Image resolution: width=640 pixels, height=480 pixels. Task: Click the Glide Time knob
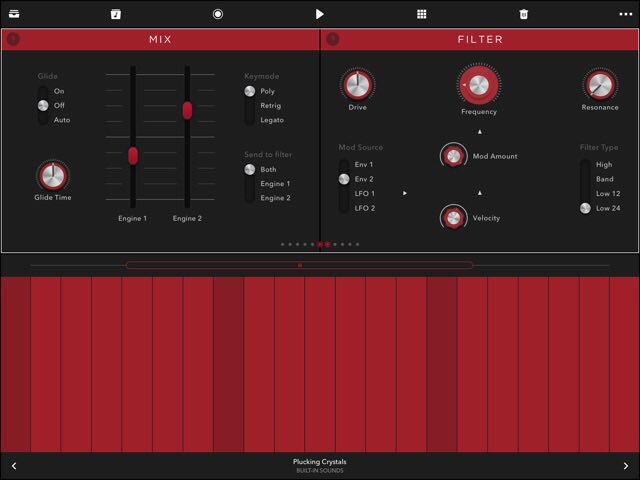(53, 176)
